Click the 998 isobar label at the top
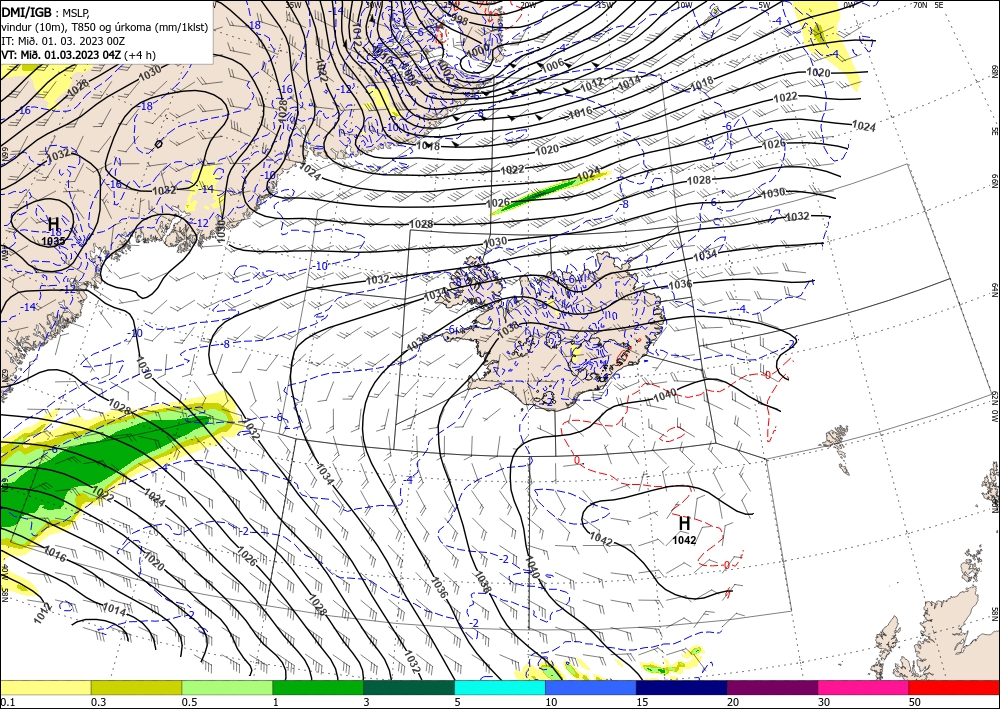The height and width of the screenshot is (709, 1000). point(459,20)
